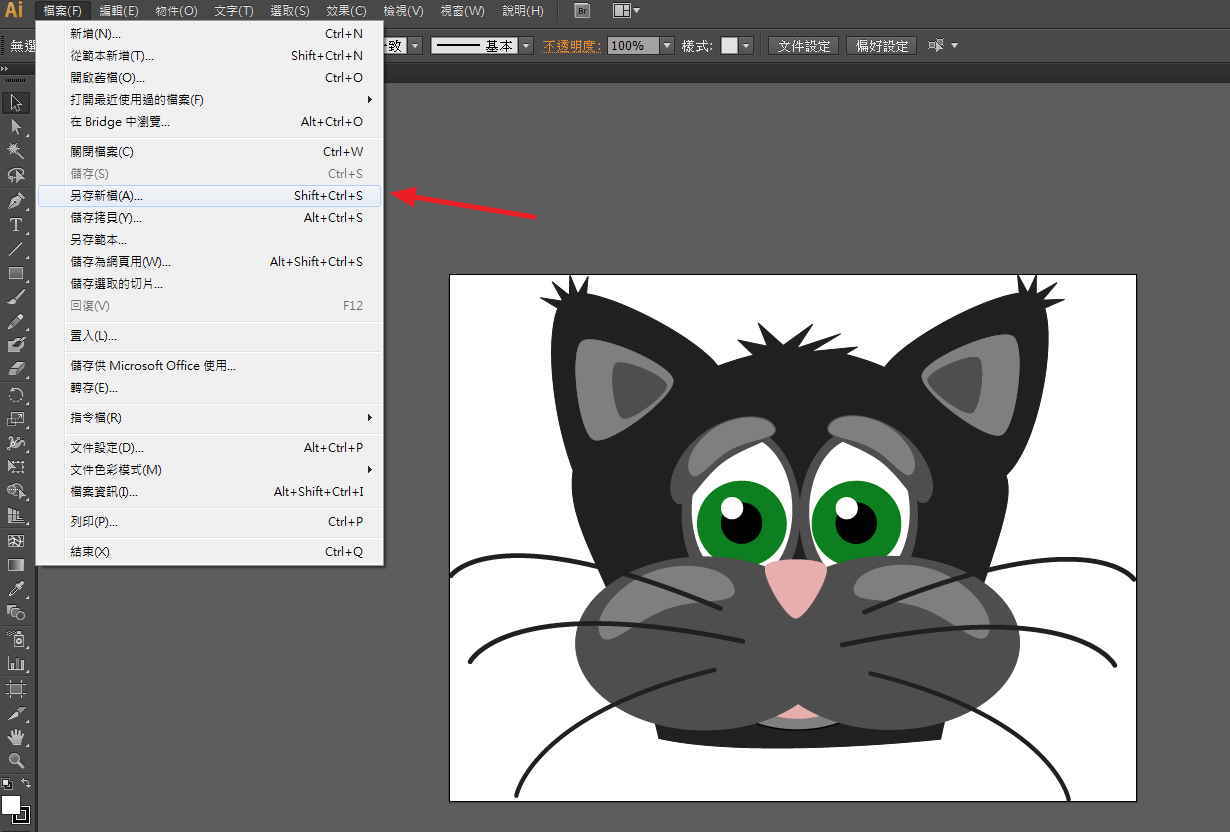Select the Pen tool in toolbar
The width and height of the screenshot is (1230, 832).
pos(16,200)
